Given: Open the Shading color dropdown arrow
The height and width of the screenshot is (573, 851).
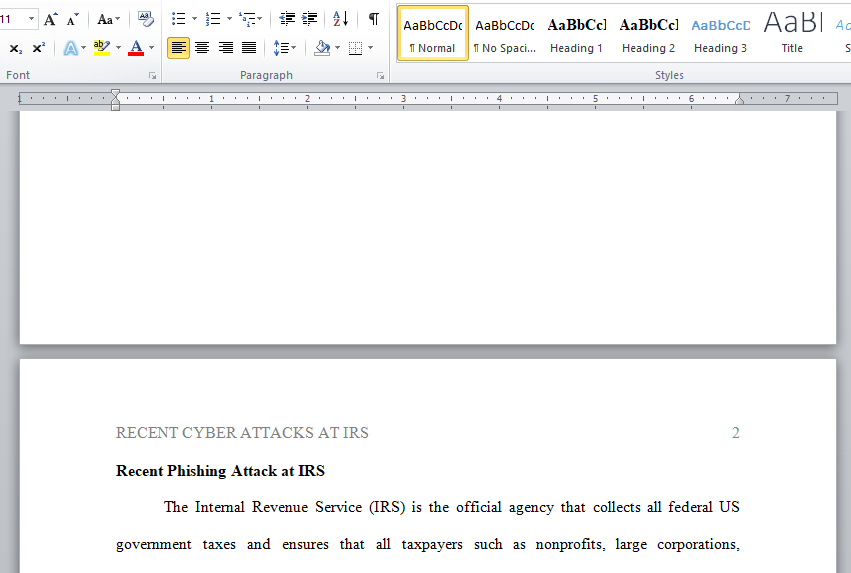Looking at the screenshot, I should coord(338,48).
